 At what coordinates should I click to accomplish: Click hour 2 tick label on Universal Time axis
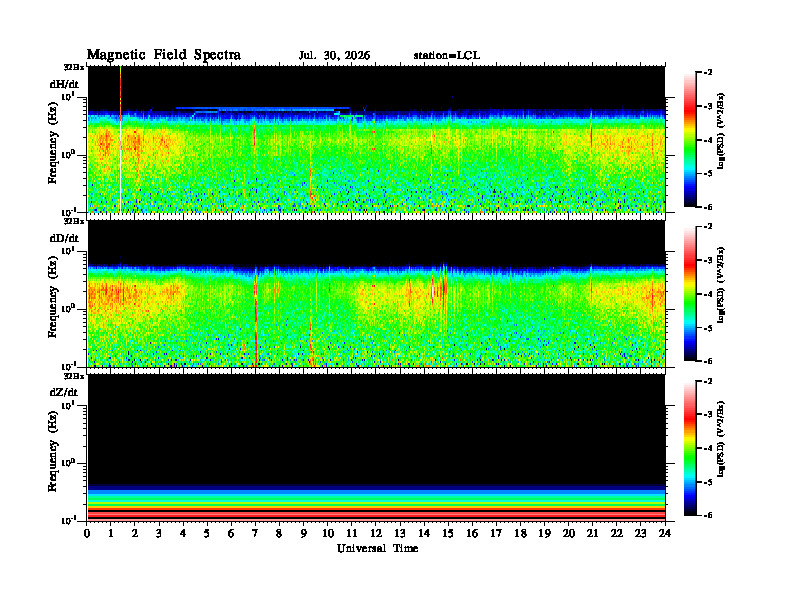(x=135, y=533)
